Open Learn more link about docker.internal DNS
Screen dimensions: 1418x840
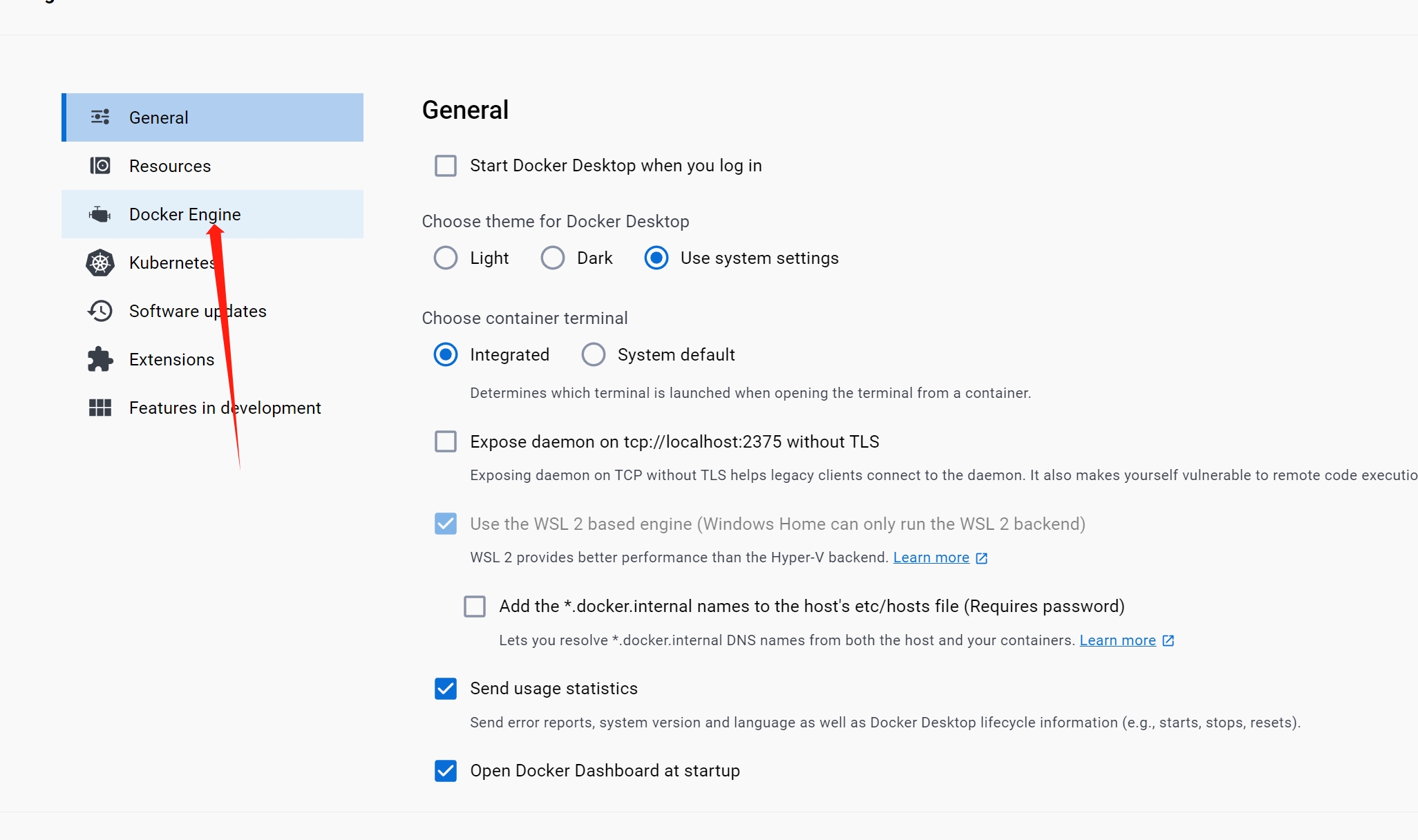1118,640
